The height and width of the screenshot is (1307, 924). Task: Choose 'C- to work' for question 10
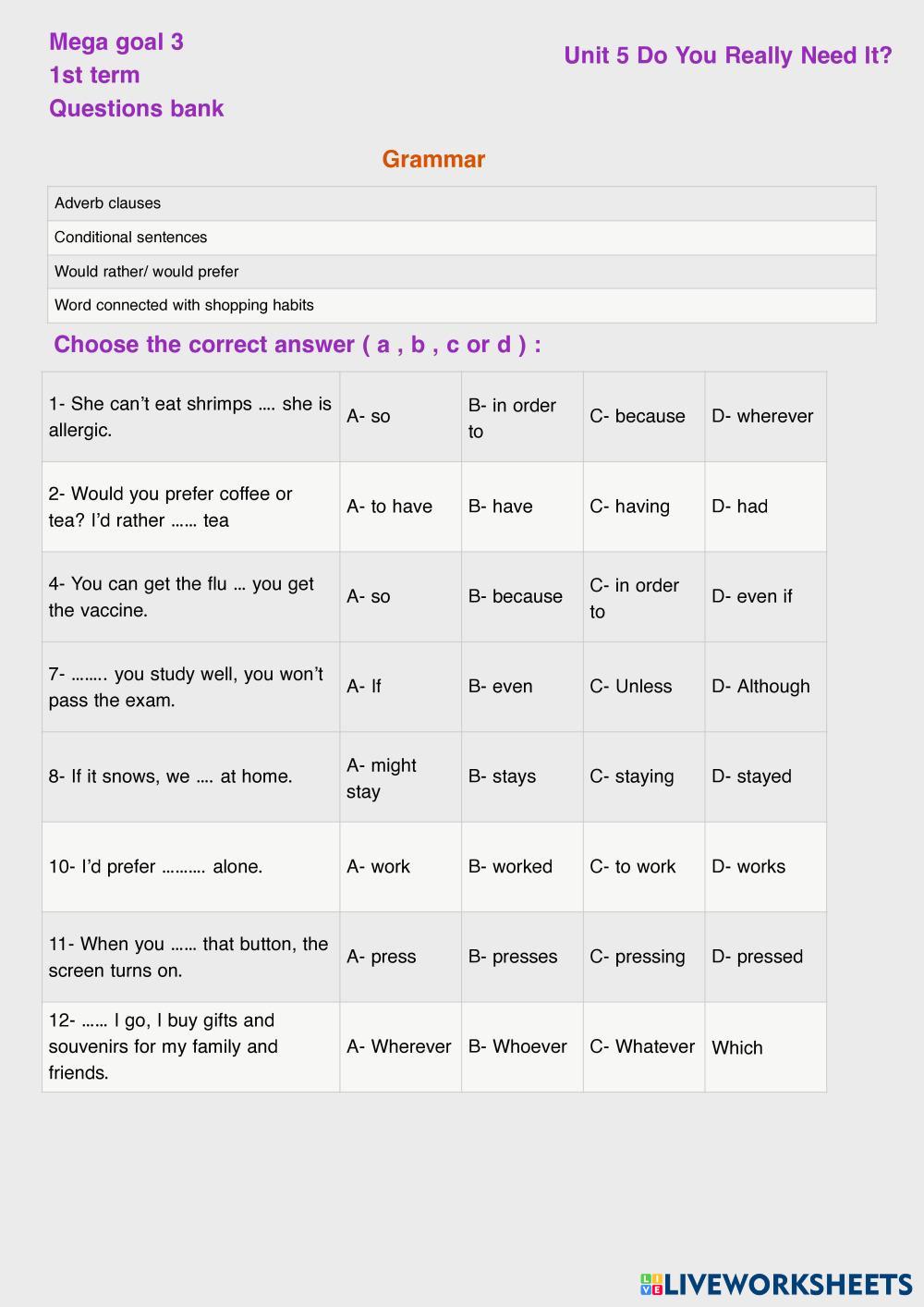(633, 866)
